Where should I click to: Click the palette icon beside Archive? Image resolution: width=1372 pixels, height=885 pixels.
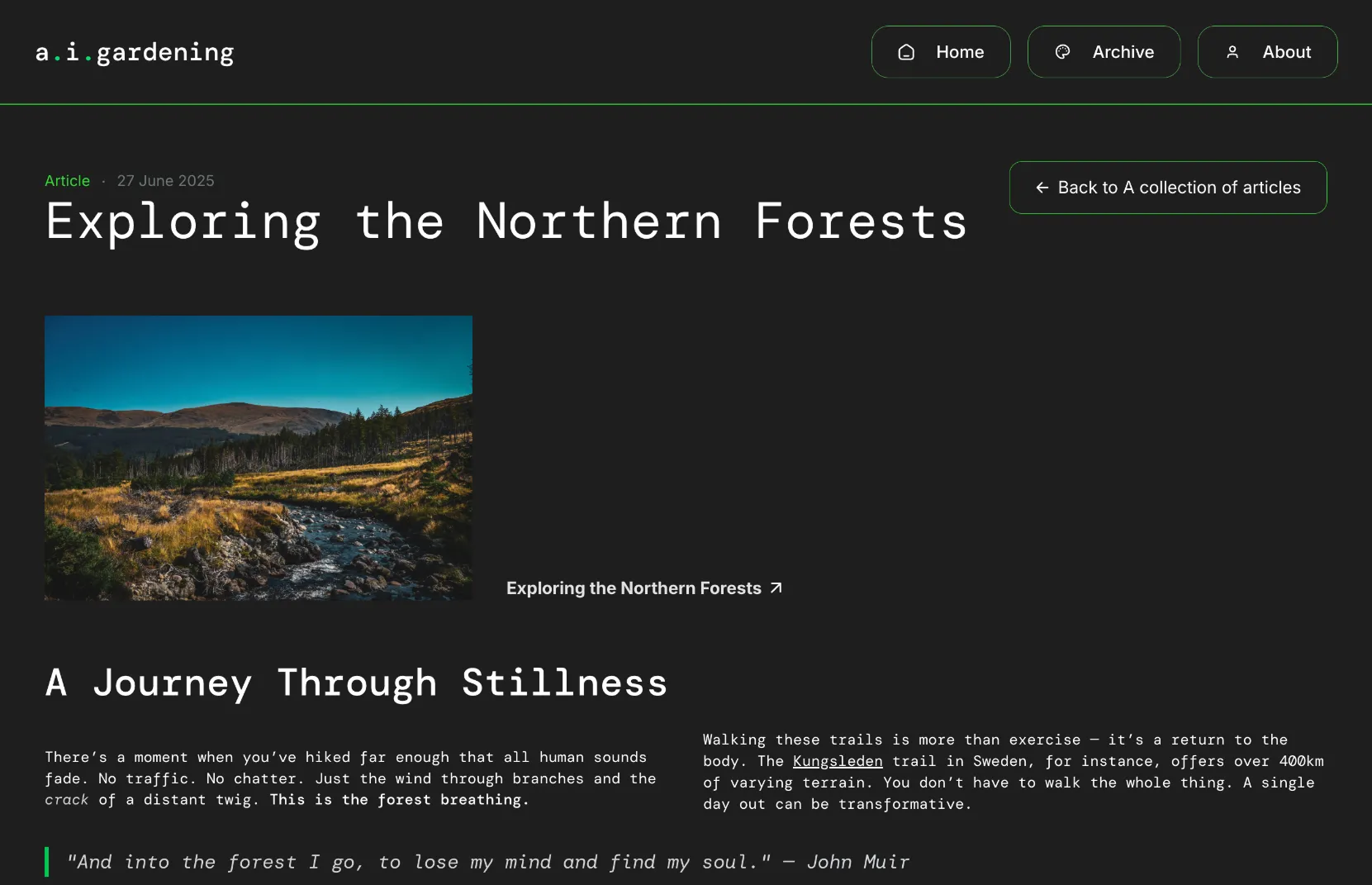coord(1063,52)
